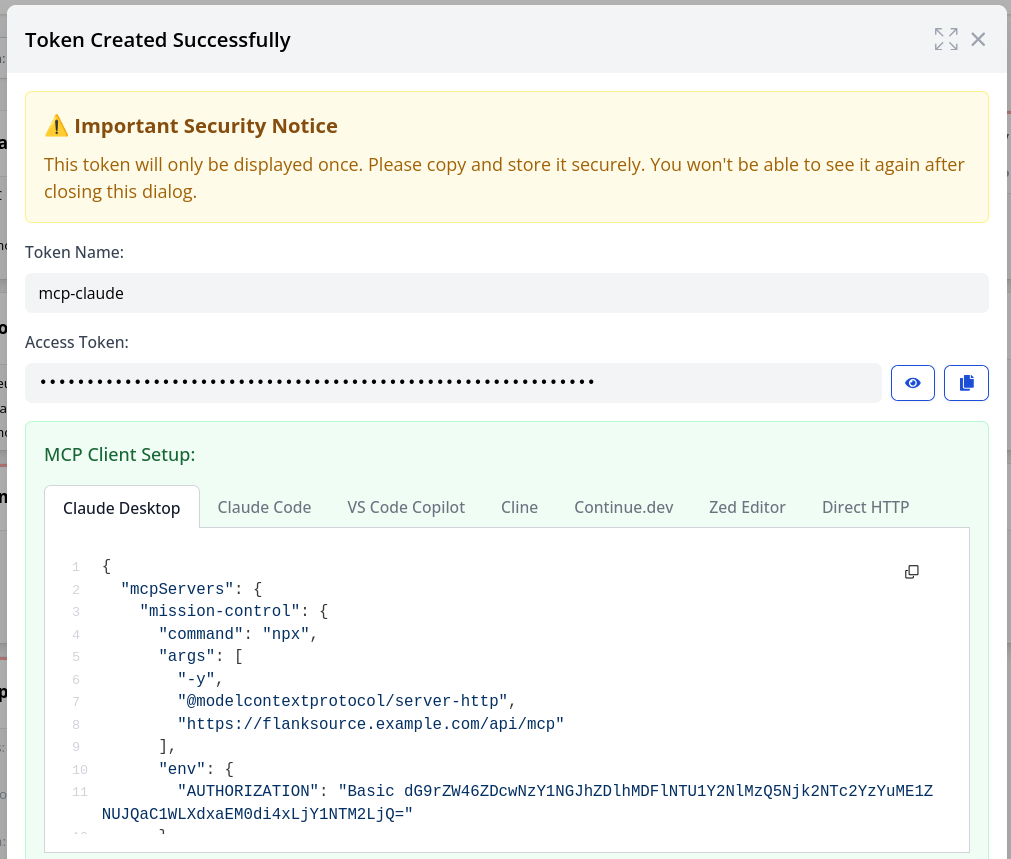
Task: Click the Token Name field showing mcp-claude
Action: (x=506, y=293)
